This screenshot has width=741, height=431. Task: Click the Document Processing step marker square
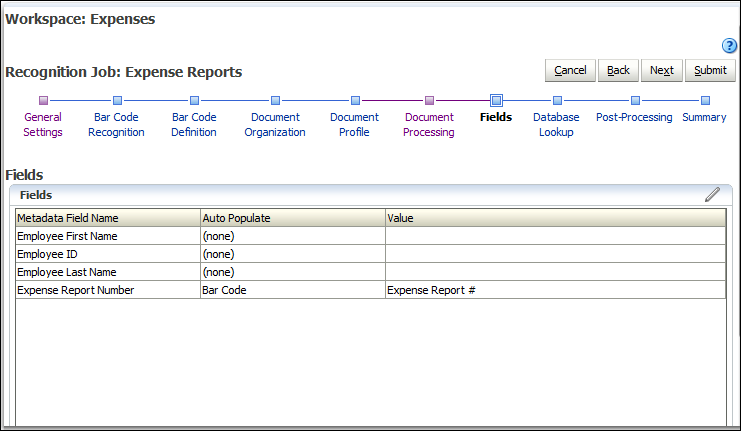point(429,100)
